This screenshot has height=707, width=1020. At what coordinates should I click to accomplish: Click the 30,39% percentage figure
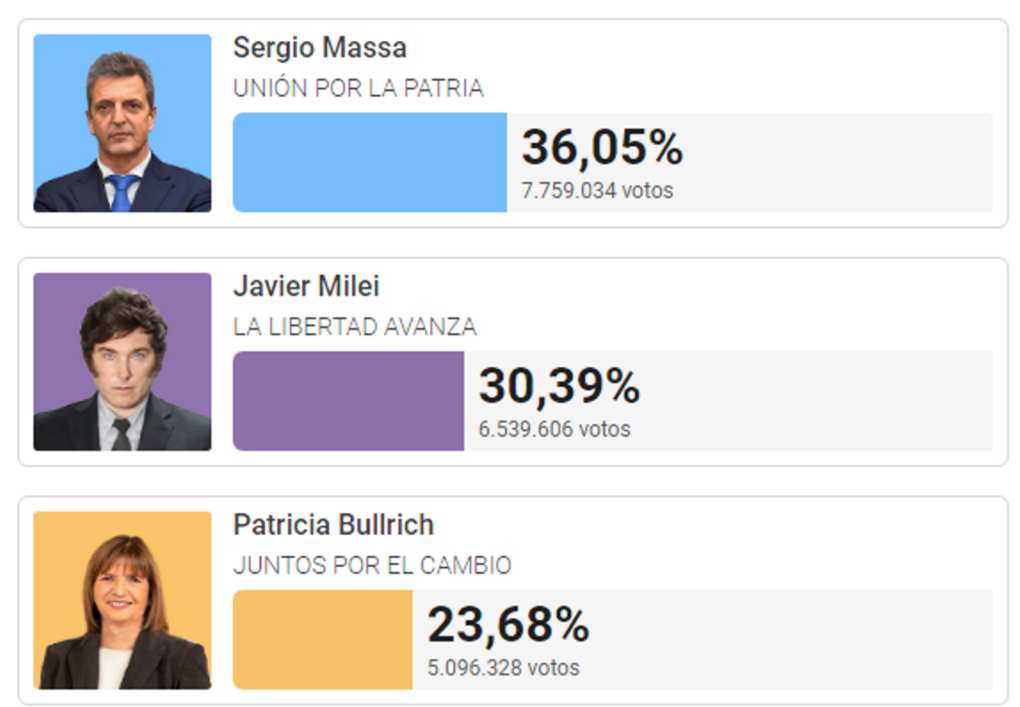click(559, 386)
